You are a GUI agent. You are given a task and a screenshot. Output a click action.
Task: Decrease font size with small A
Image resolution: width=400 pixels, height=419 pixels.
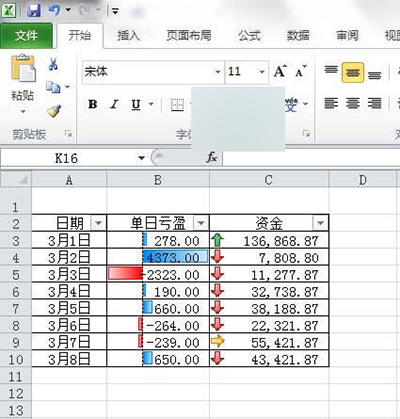click(x=301, y=71)
